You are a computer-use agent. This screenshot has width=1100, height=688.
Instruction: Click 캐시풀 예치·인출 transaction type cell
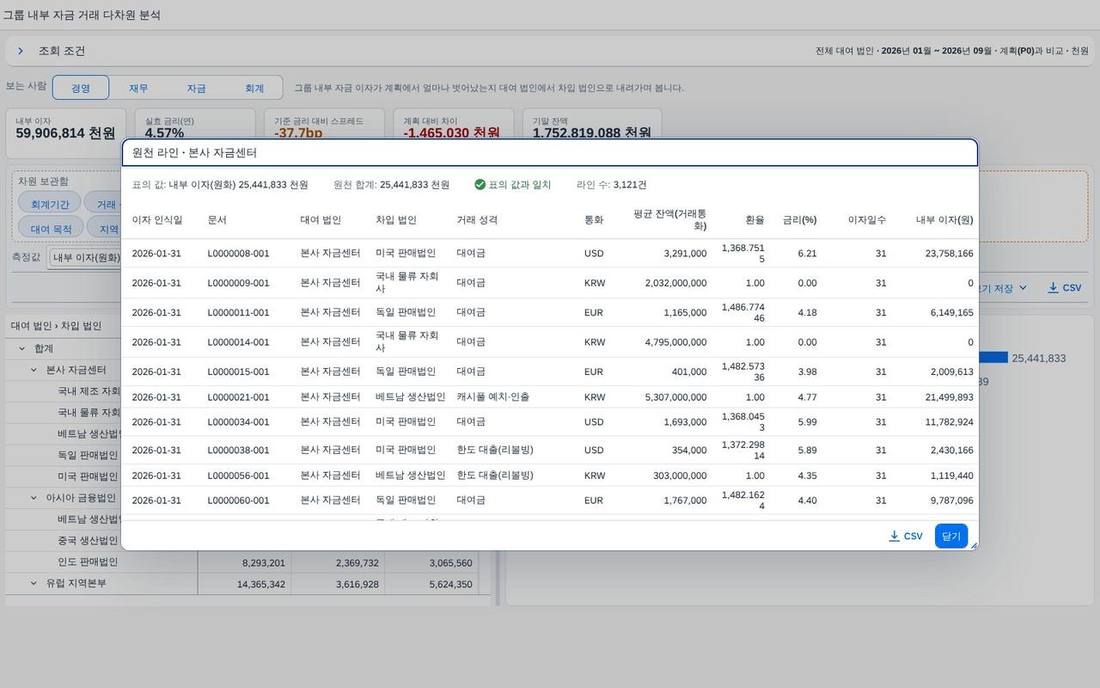pos(492,397)
